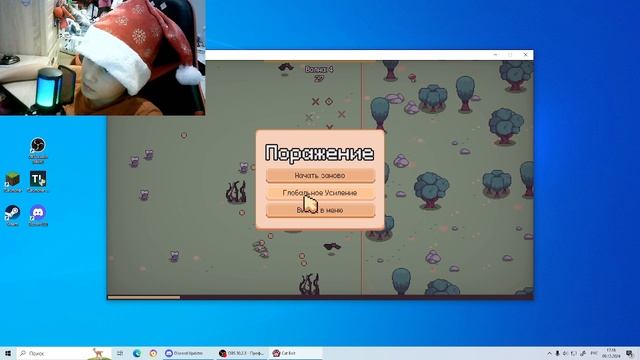Viewport: 640px width, 360px height.
Task: Open Task View on the taskbar
Action: click(x=120, y=353)
